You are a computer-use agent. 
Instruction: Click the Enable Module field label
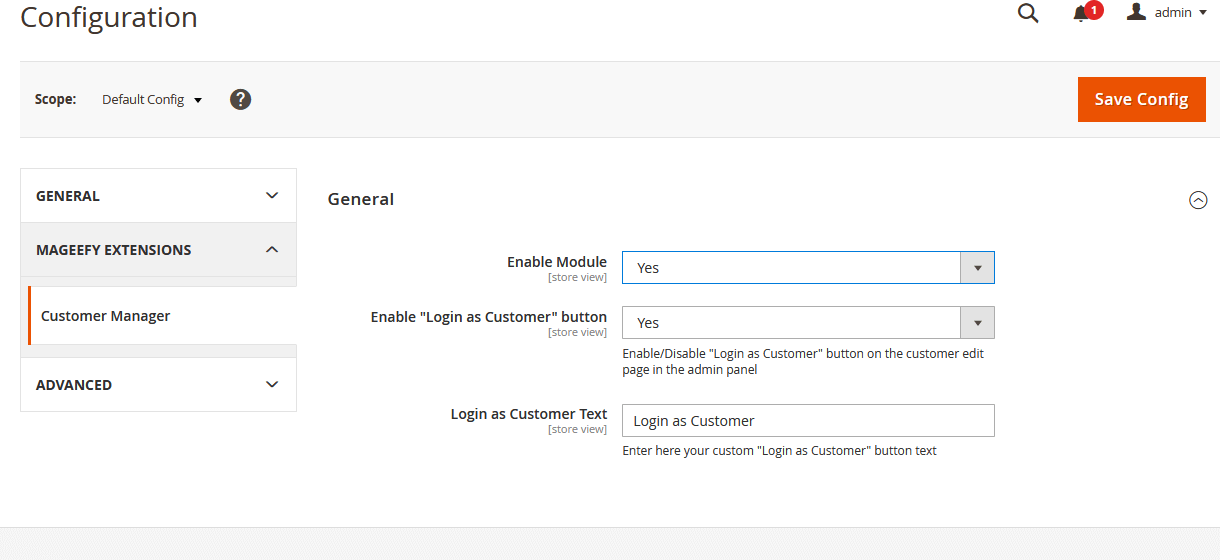click(x=556, y=262)
